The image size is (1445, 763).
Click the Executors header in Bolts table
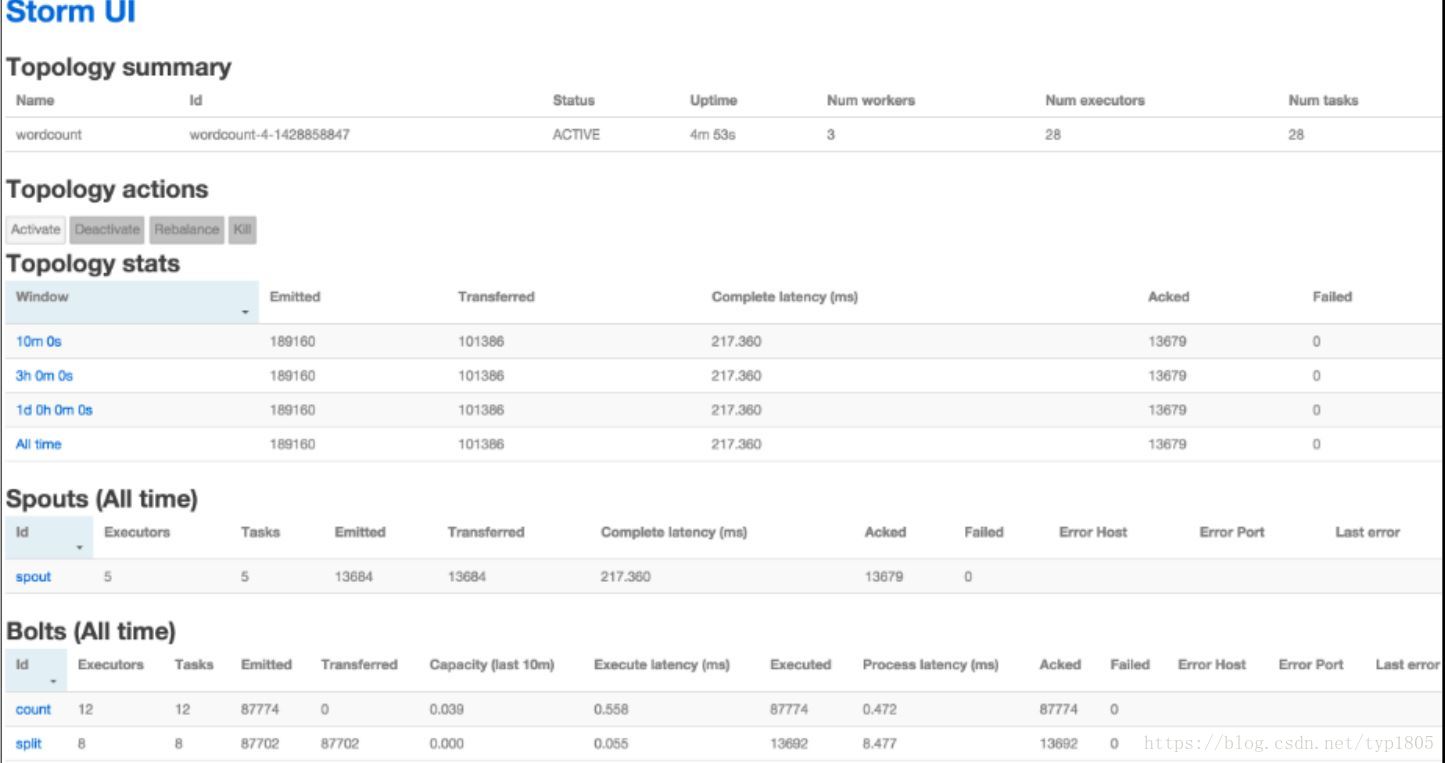[111, 664]
